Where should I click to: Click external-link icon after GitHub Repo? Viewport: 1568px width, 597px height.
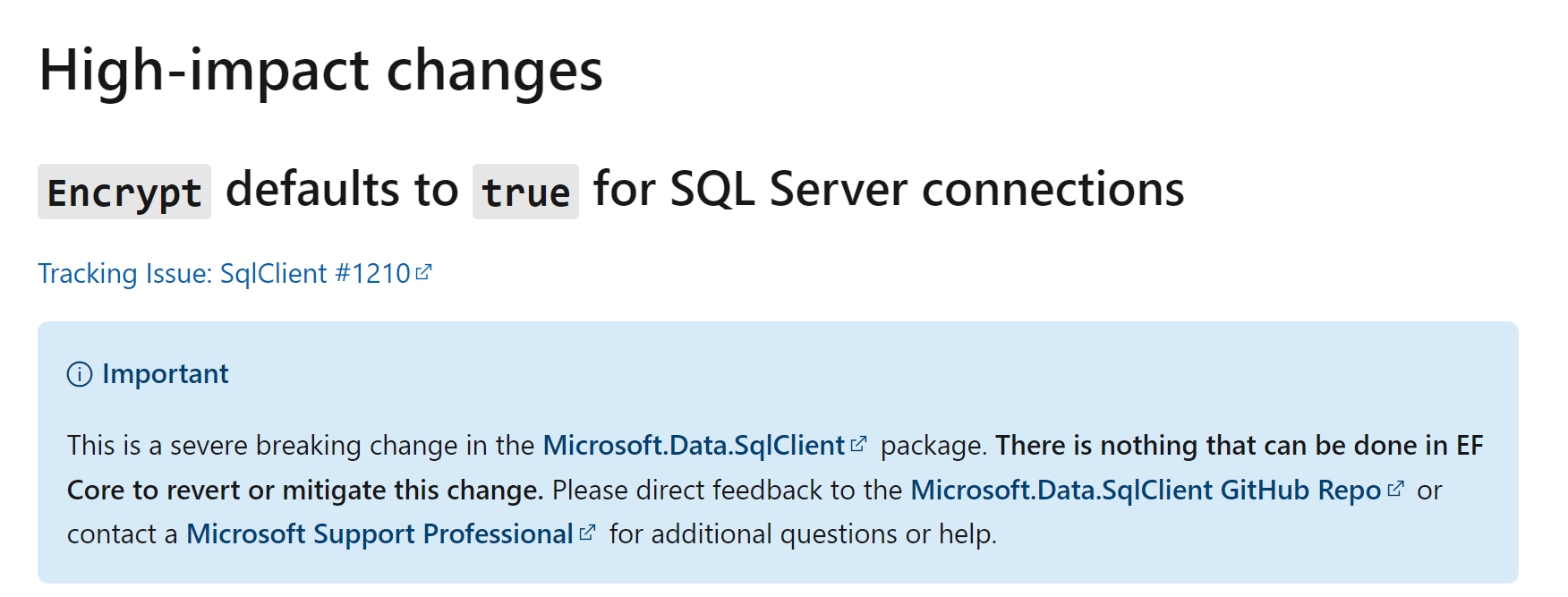1396,489
